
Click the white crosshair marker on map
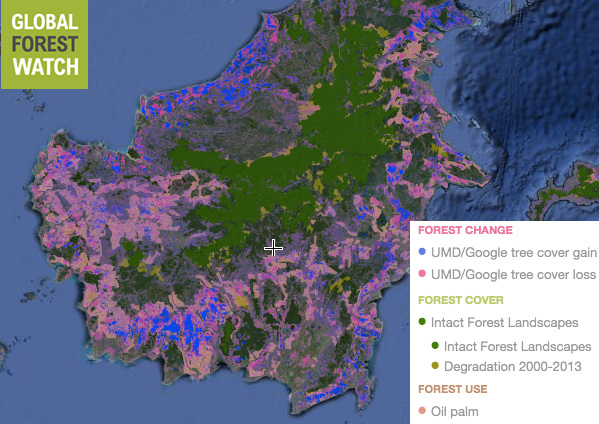[274, 248]
